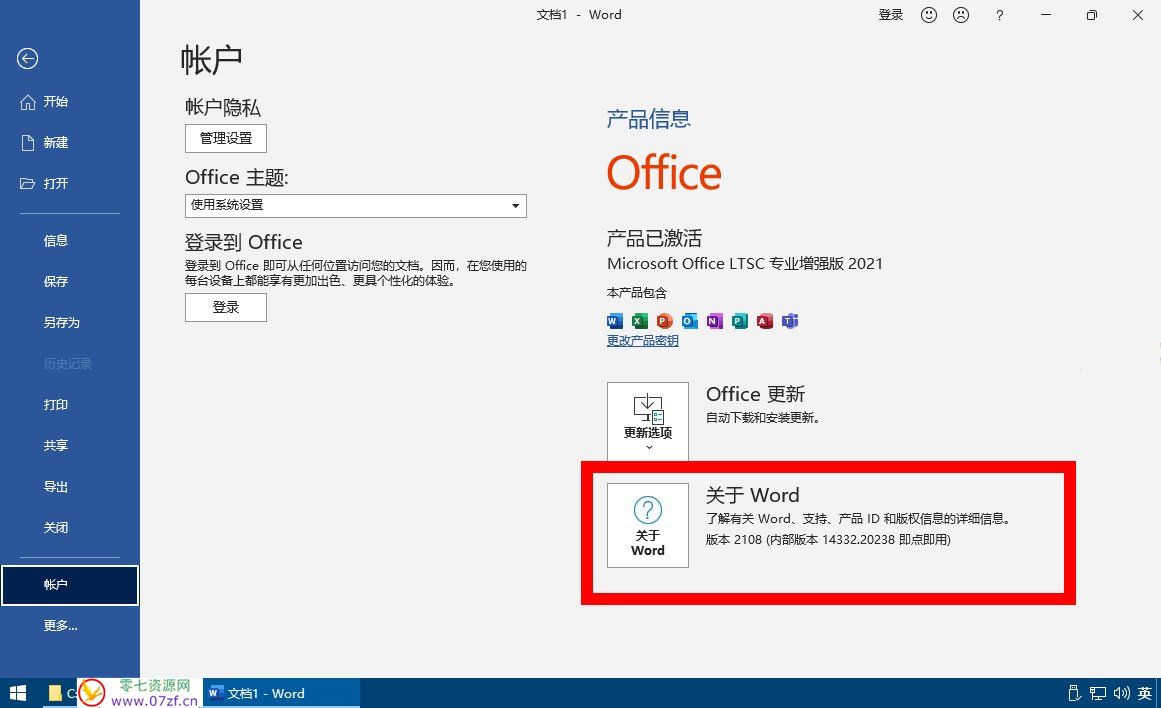Viewport: 1161px width, 708px height.
Task: Click the Outlook icon in the product list
Action: [x=690, y=321]
